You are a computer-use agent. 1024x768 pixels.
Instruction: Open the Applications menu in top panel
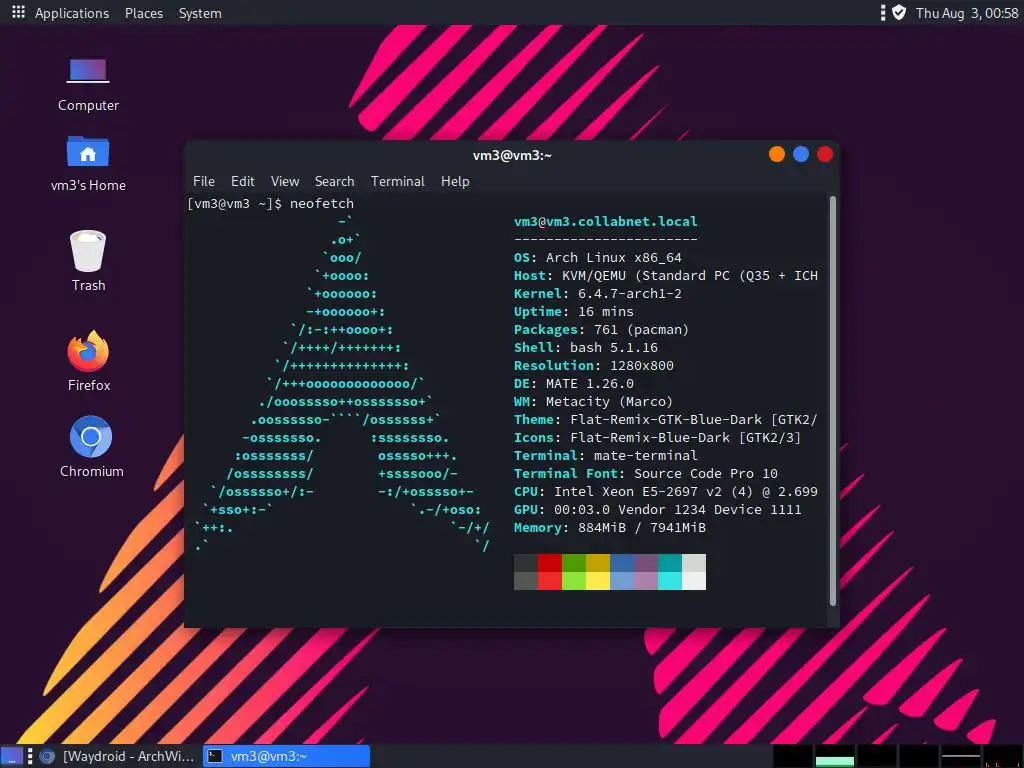(72, 13)
